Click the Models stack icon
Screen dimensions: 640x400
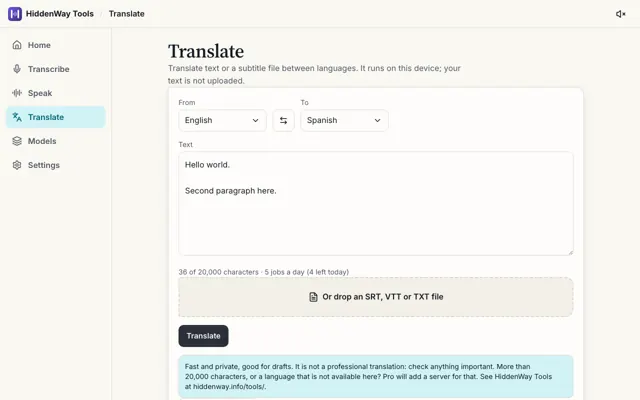click(17, 141)
